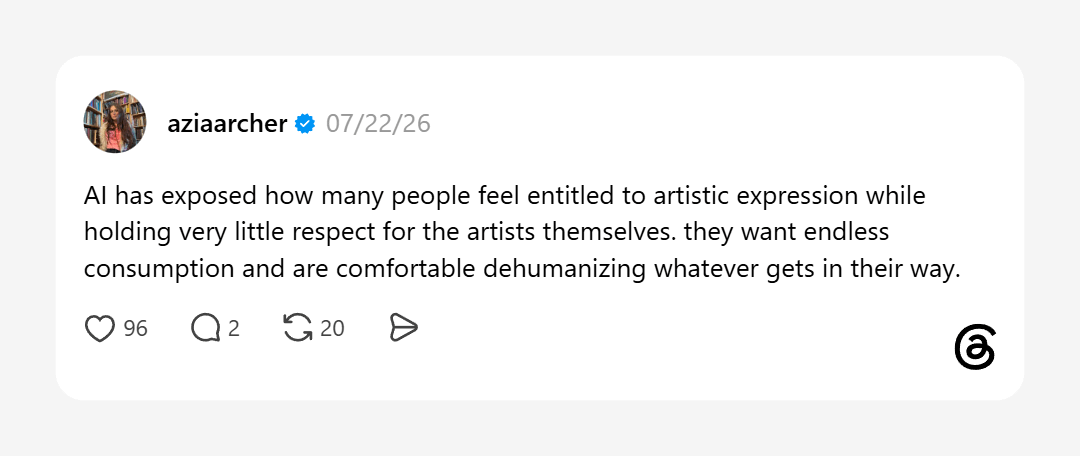Open the post via the 07/22/26 timestamp
Image resolution: width=1080 pixels, height=456 pixels.
pos(378,124)
